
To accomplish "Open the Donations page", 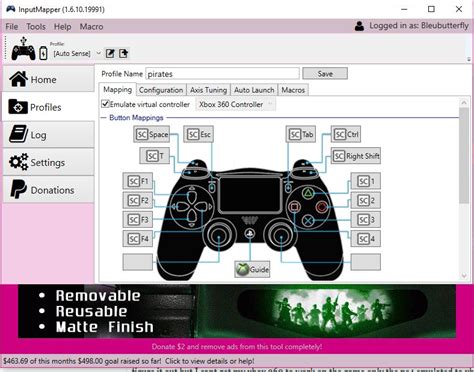I will click(49, 190).
